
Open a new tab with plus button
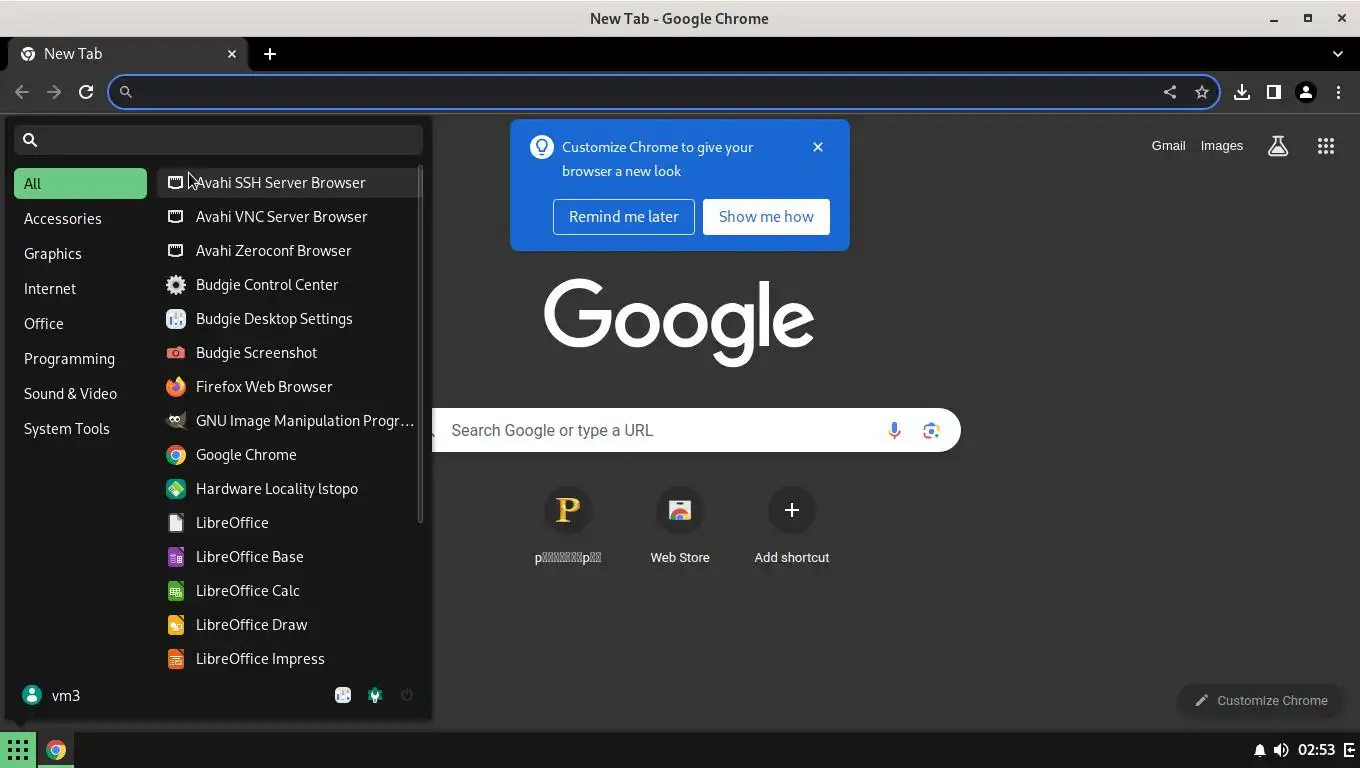(270, 54)
